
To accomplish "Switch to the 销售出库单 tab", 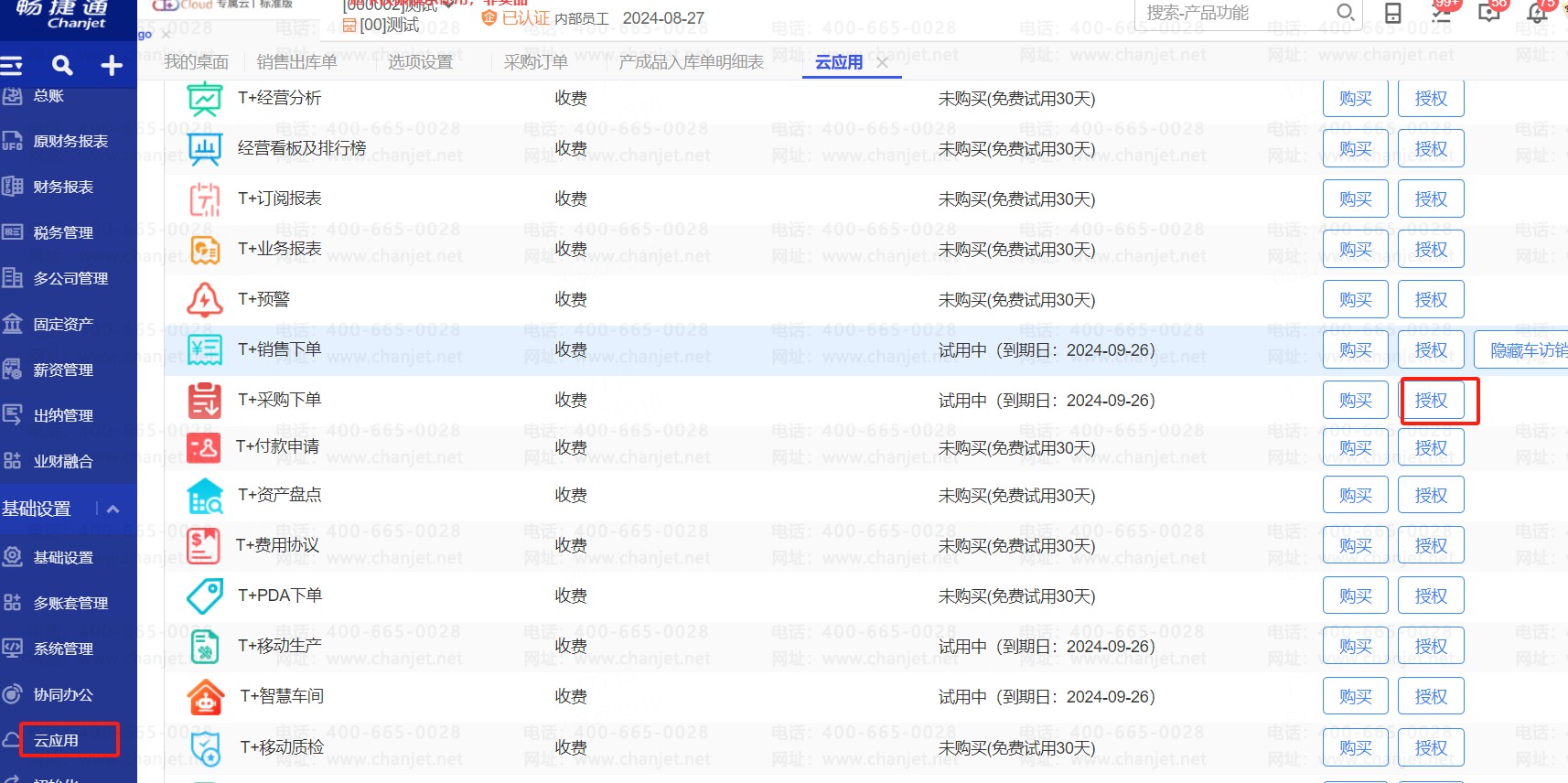I will 297,62.
